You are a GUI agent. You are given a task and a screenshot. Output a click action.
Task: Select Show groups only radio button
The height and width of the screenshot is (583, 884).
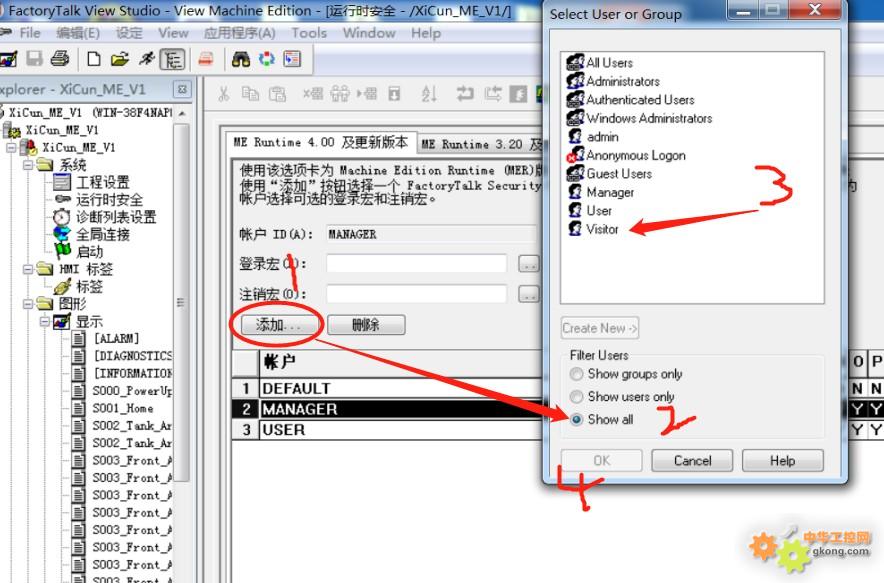click(x=576, y=374)
